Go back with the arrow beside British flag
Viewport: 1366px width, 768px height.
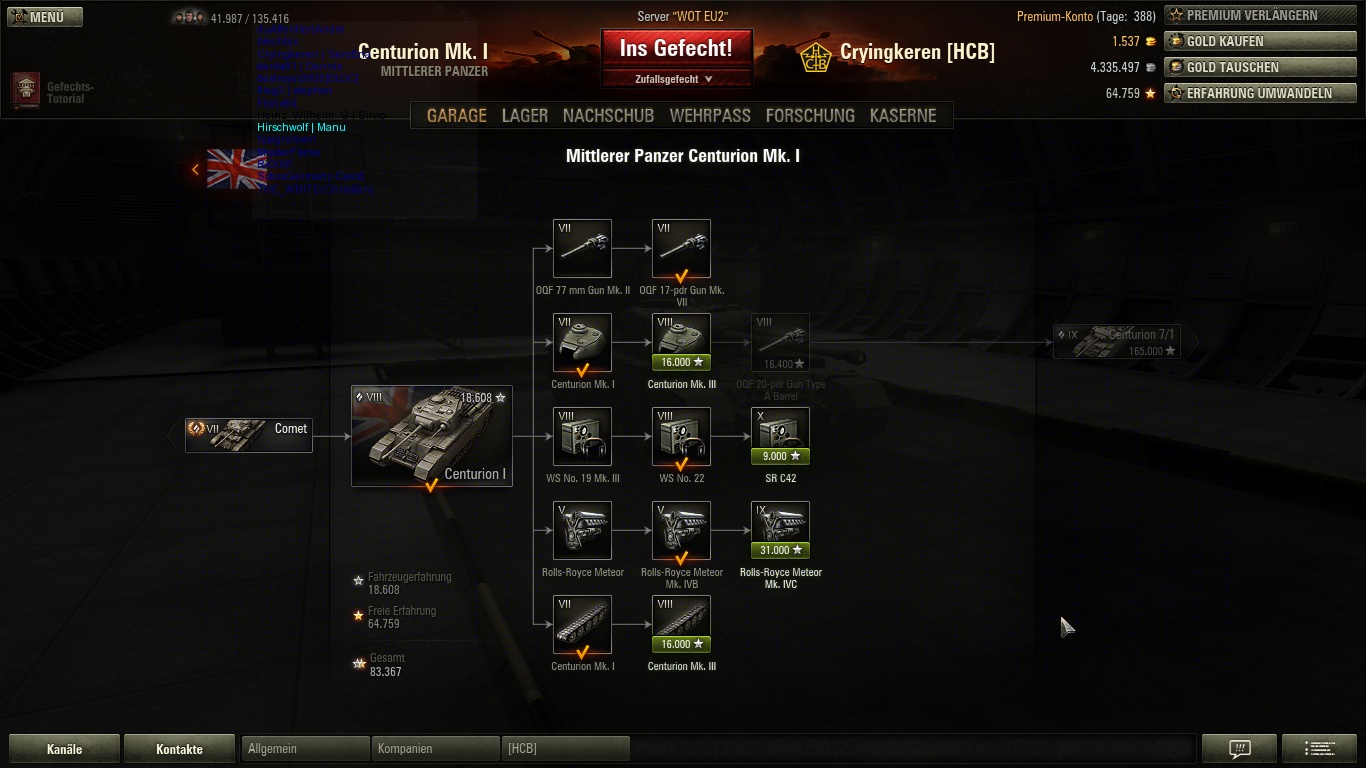(196, 170)
